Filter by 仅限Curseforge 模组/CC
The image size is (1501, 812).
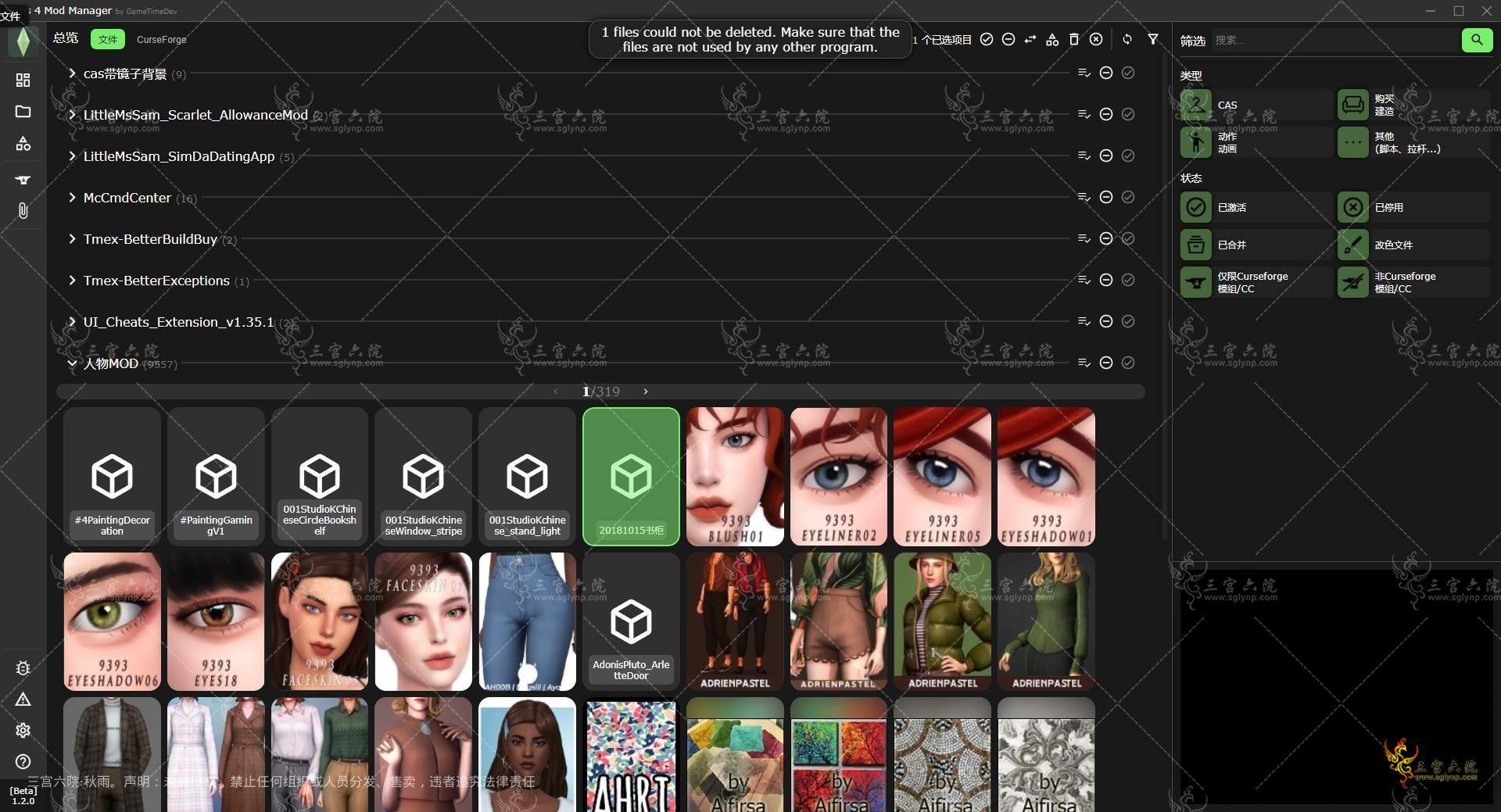1256,282
